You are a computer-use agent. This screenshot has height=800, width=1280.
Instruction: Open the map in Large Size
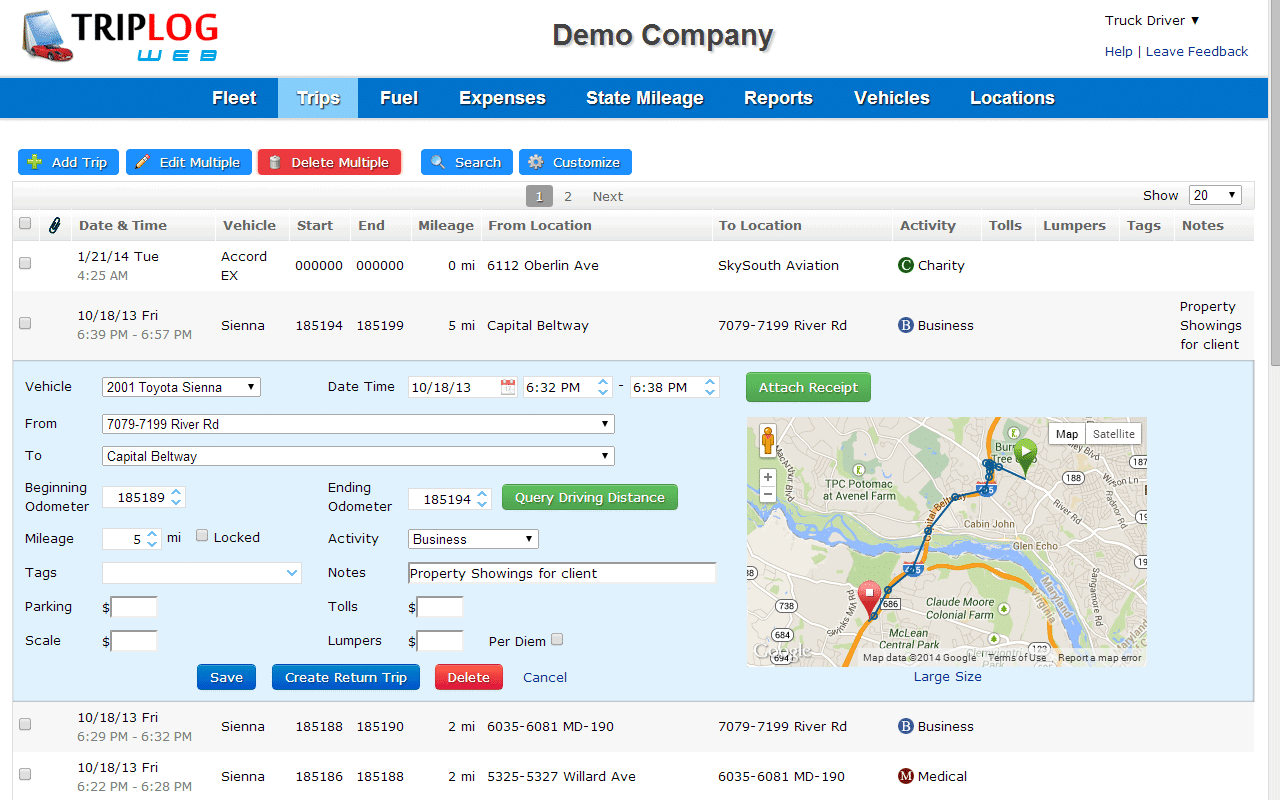coord(946,676)
